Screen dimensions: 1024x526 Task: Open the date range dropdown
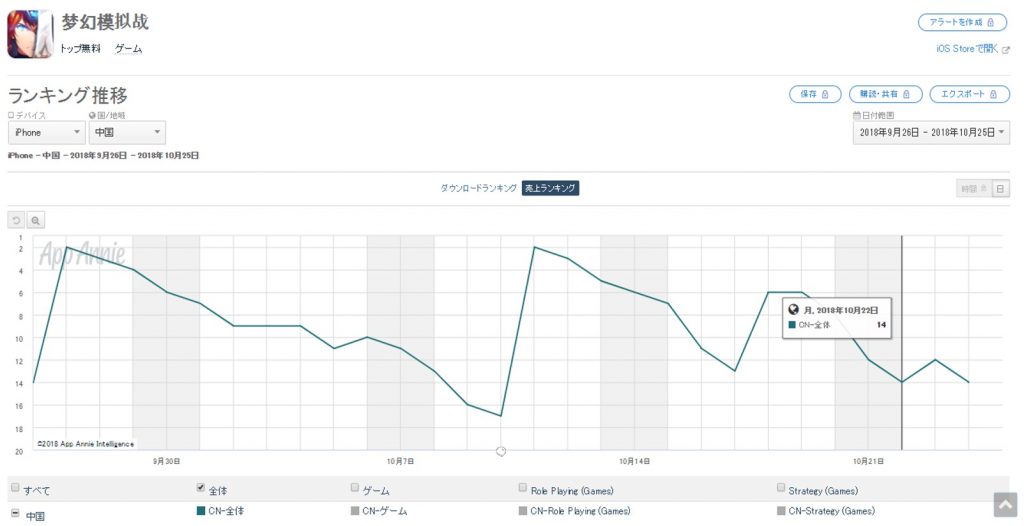931,132
